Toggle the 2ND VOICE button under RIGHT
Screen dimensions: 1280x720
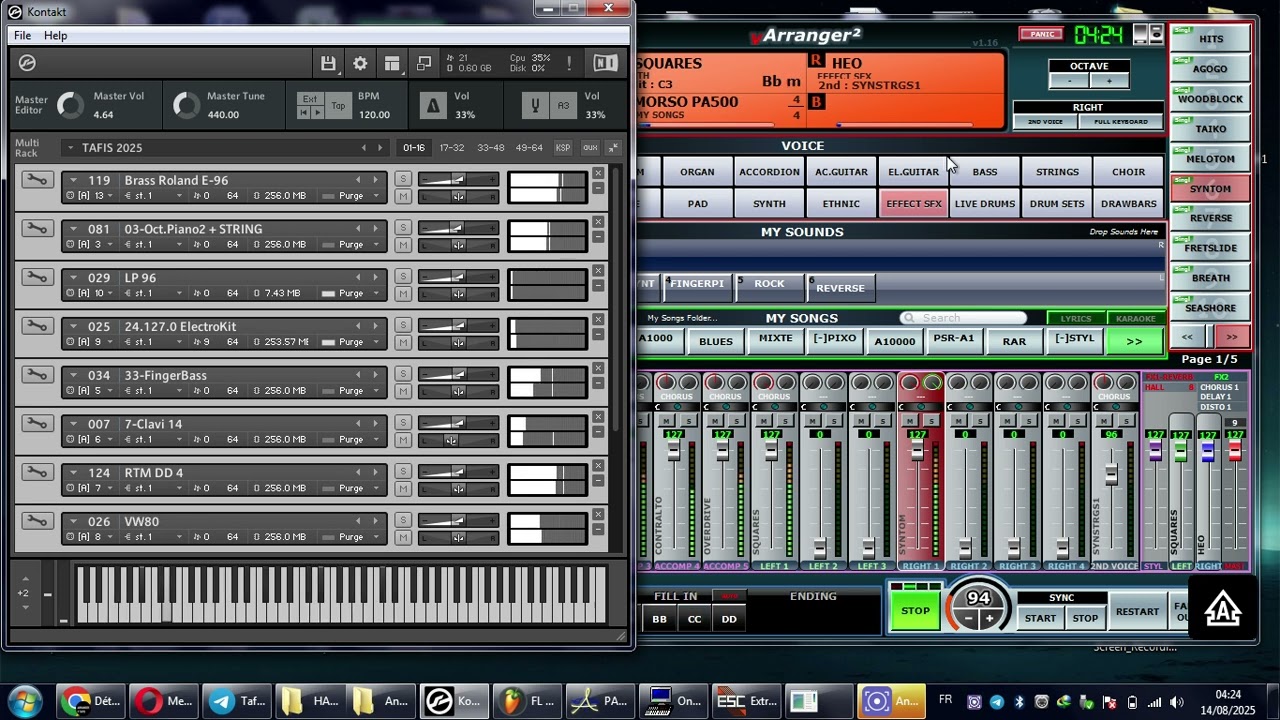coord(1045,122)
